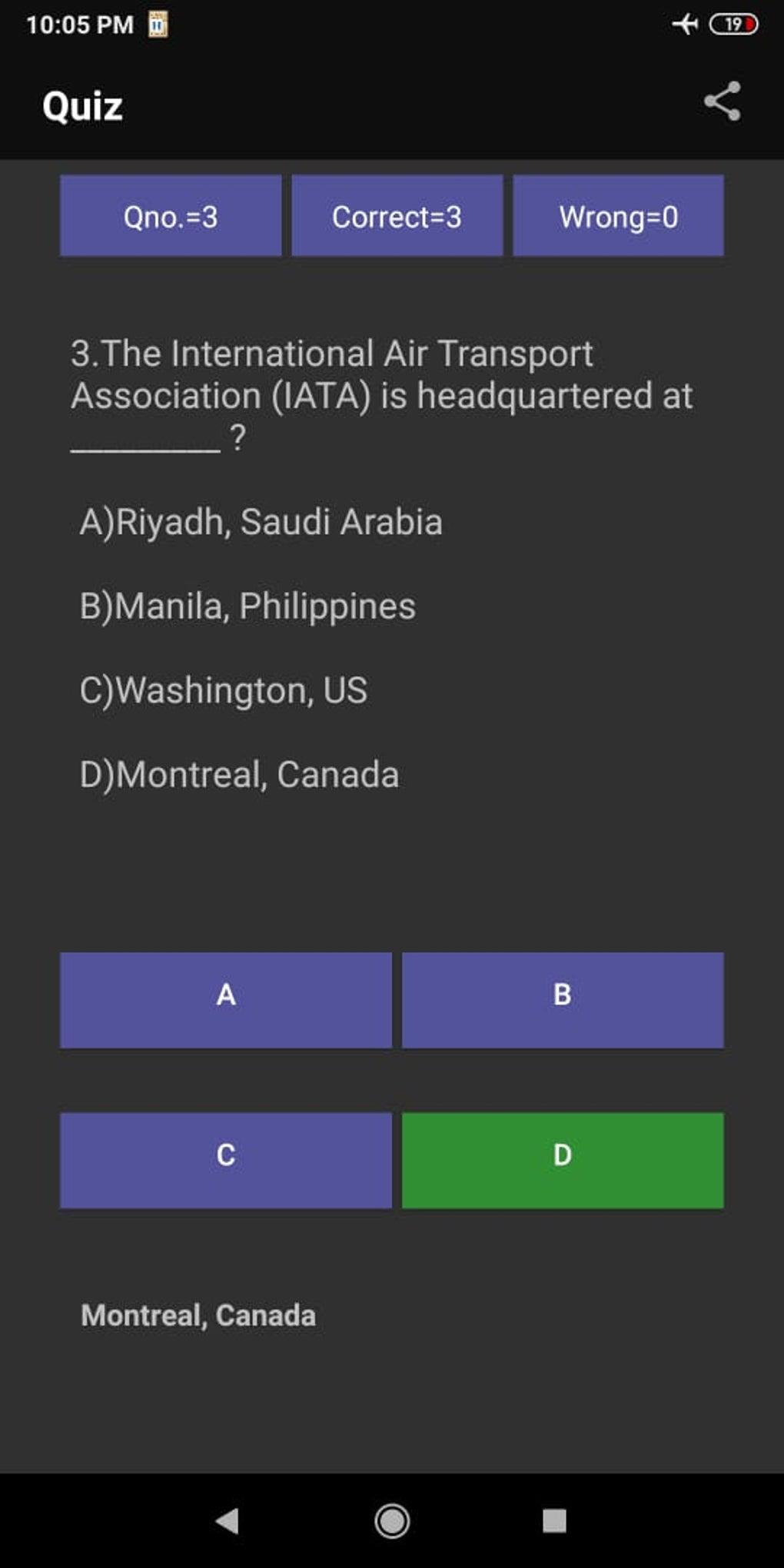Viewport: 784px width, 1568px height.
Task: Tap option text Riyadh, Saudi Arabia
Action: click(261, 522)
